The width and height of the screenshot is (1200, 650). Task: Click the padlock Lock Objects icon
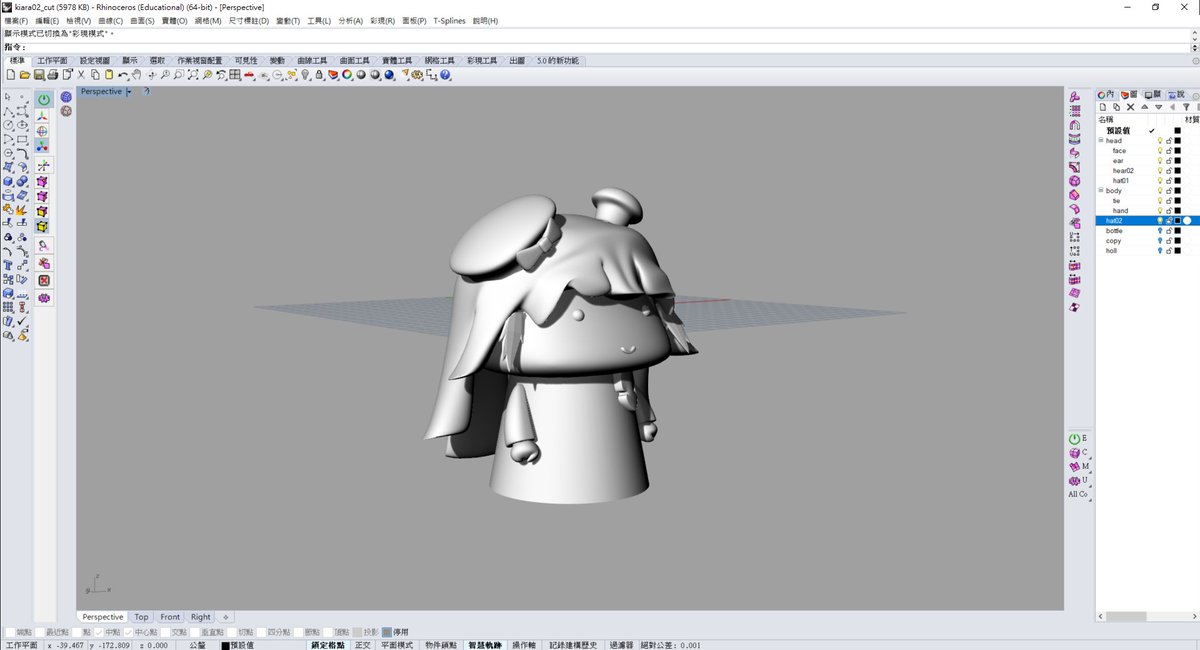(x=319, y=74)
